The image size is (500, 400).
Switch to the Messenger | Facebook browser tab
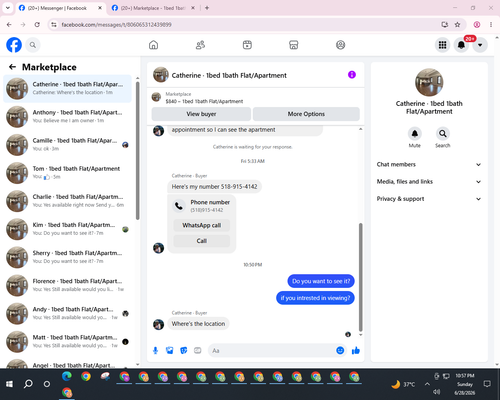click(60, 8)
